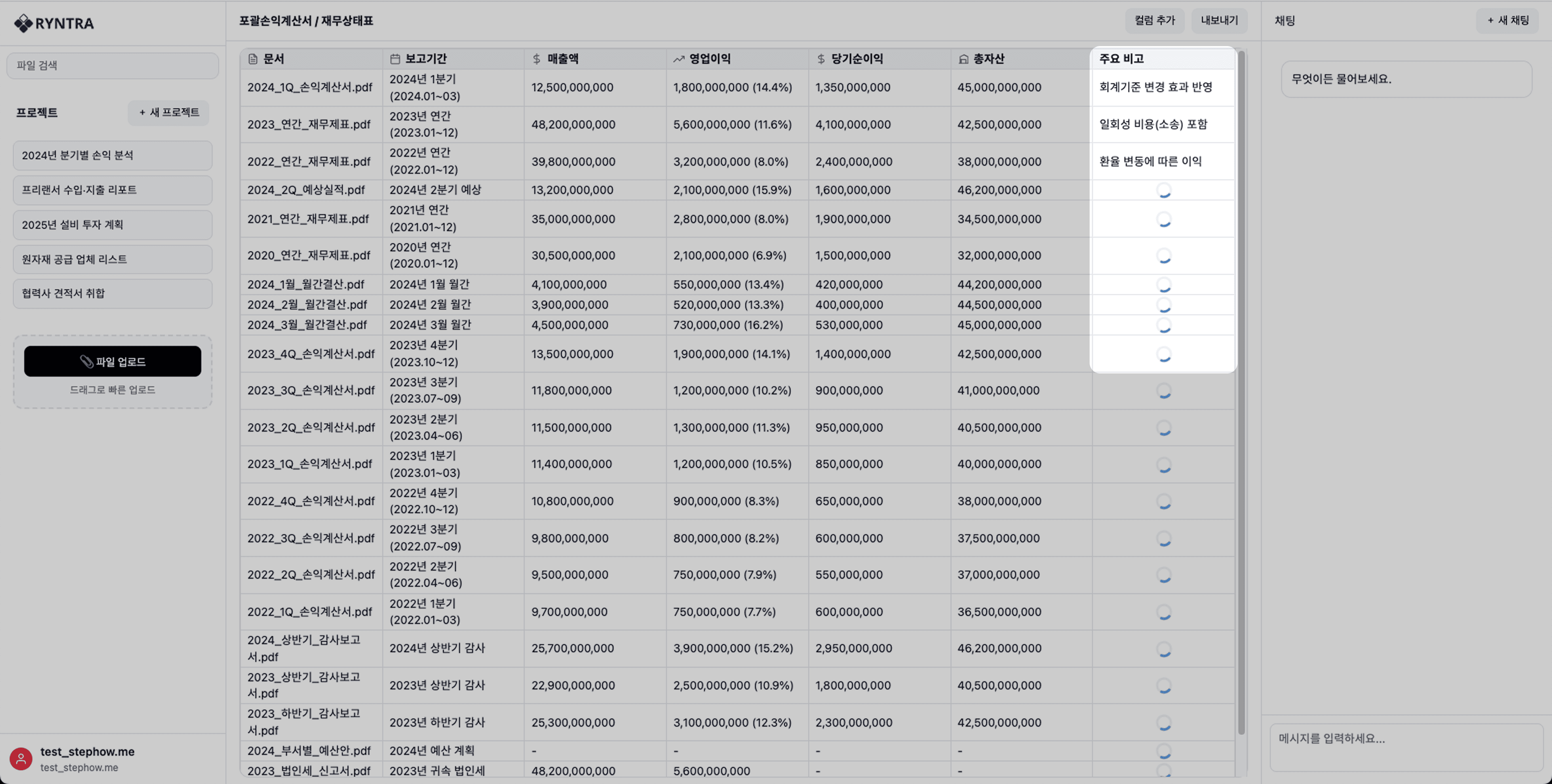Click the RYNTRA diamond logo icon
Screen dimensions: 1552x784
pos(23,23)
